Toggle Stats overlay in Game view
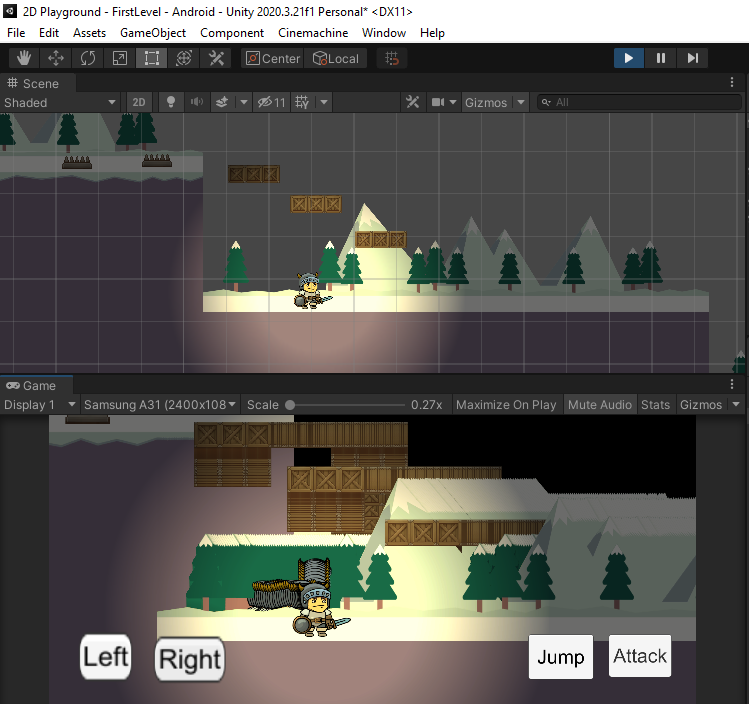This screenshot has height=704, width=749. (x=655, y=405)
